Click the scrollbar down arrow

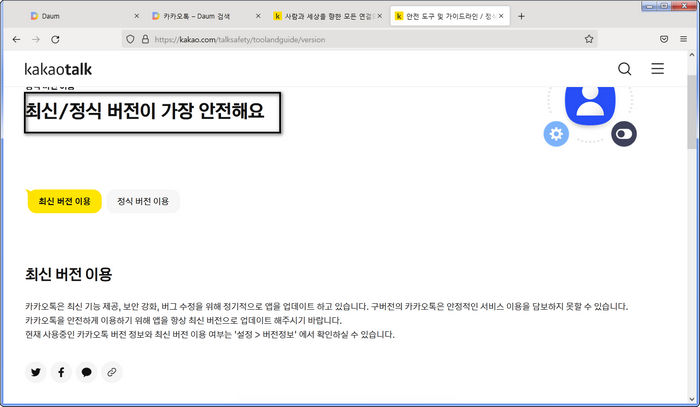[x=692, y=399]
